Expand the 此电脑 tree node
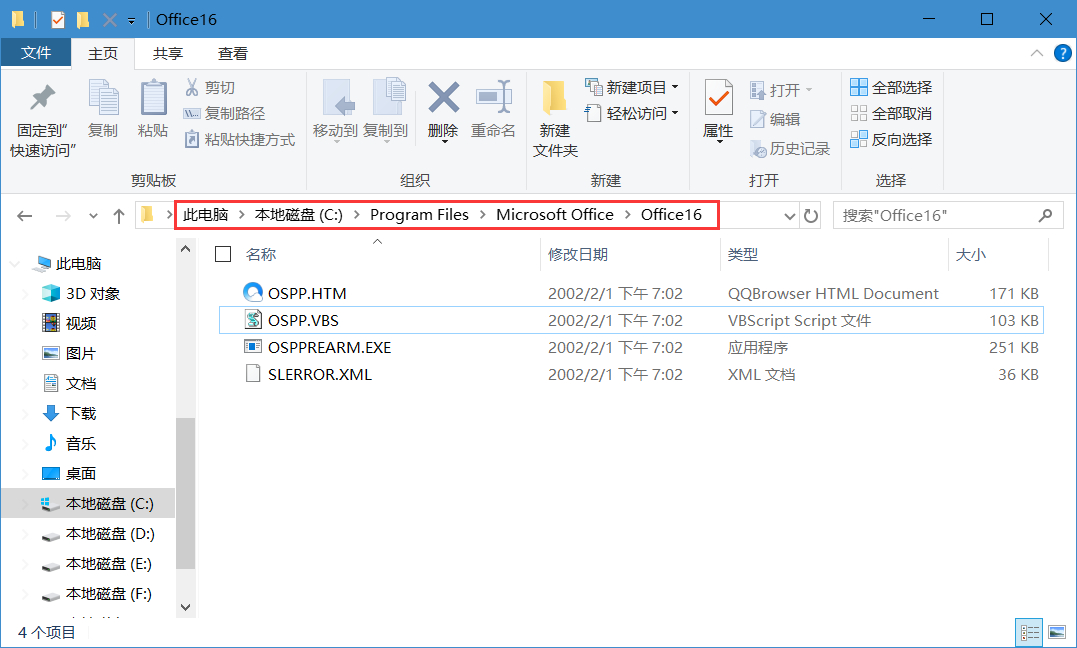This screenshot has height=648, width=1077. coord(14,263)
